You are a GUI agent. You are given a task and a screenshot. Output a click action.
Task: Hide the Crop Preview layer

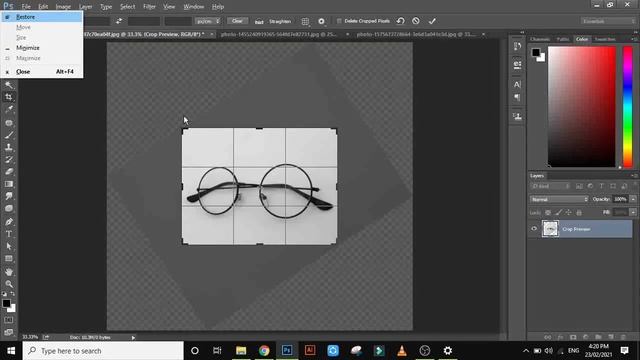[x=534, y=229]
